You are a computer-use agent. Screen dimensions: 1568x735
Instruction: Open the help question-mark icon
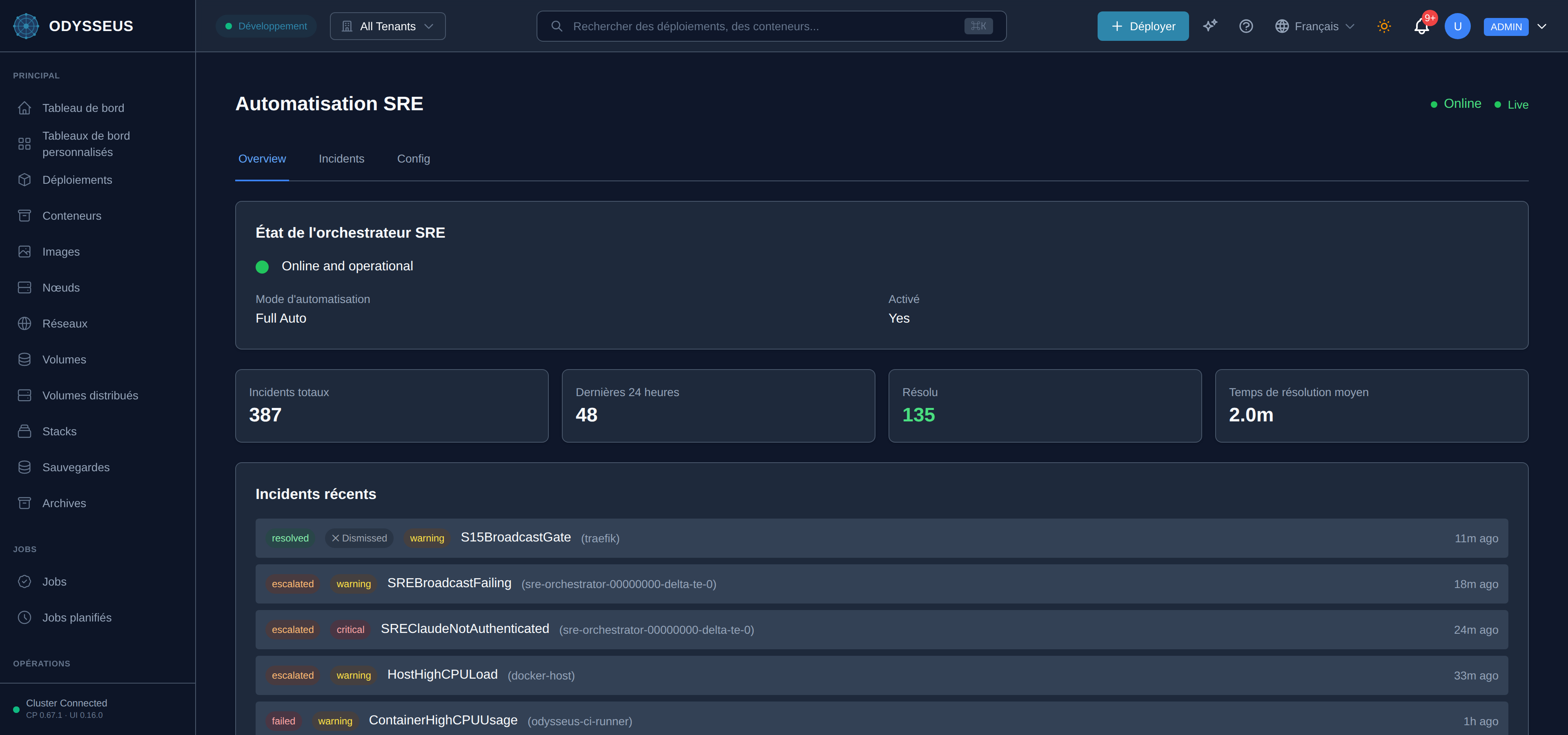tap(1246, 26)
